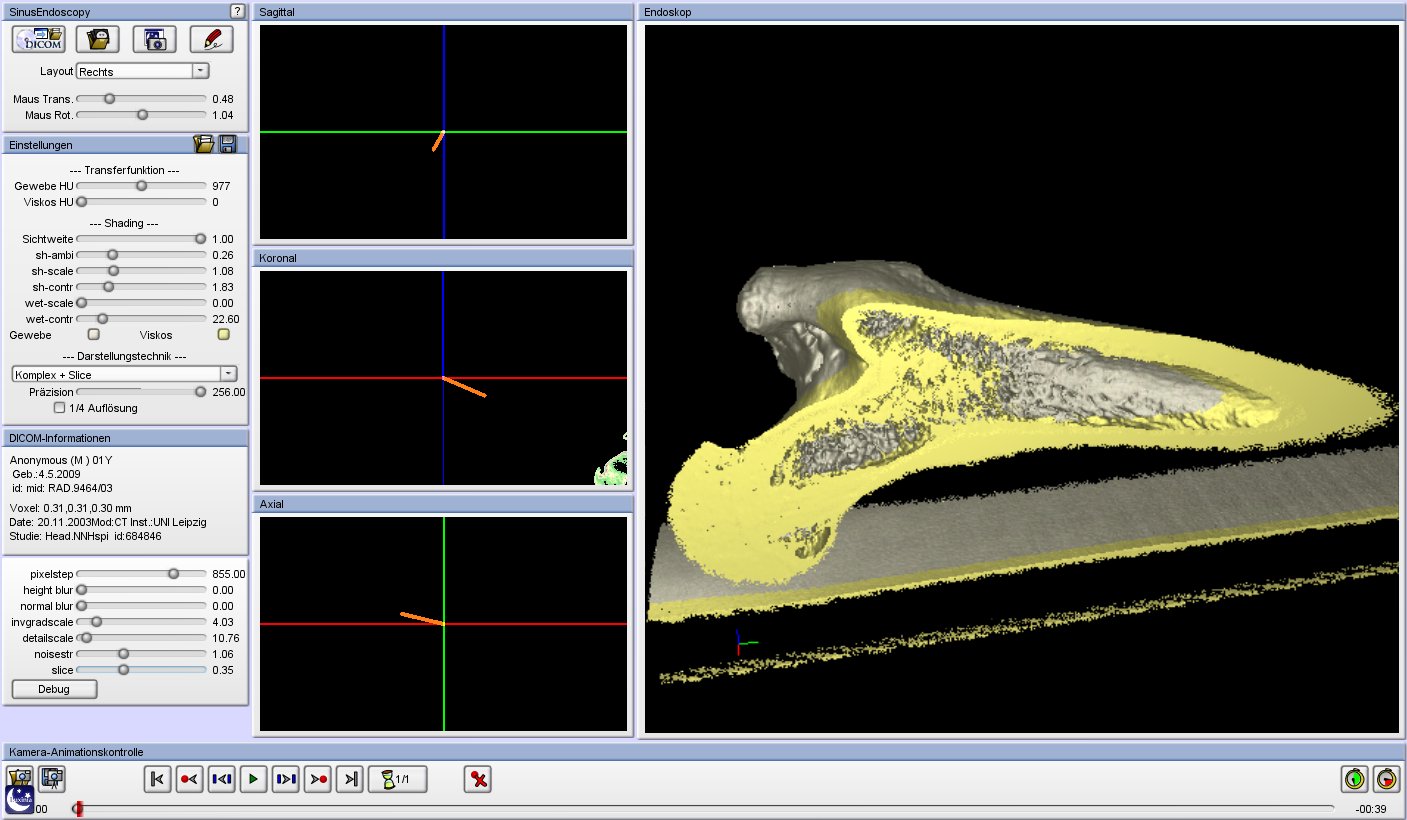This screenshot has height=820, width=1407.
Task: Click the DICOM import button
Action: (x=39, y=40)
